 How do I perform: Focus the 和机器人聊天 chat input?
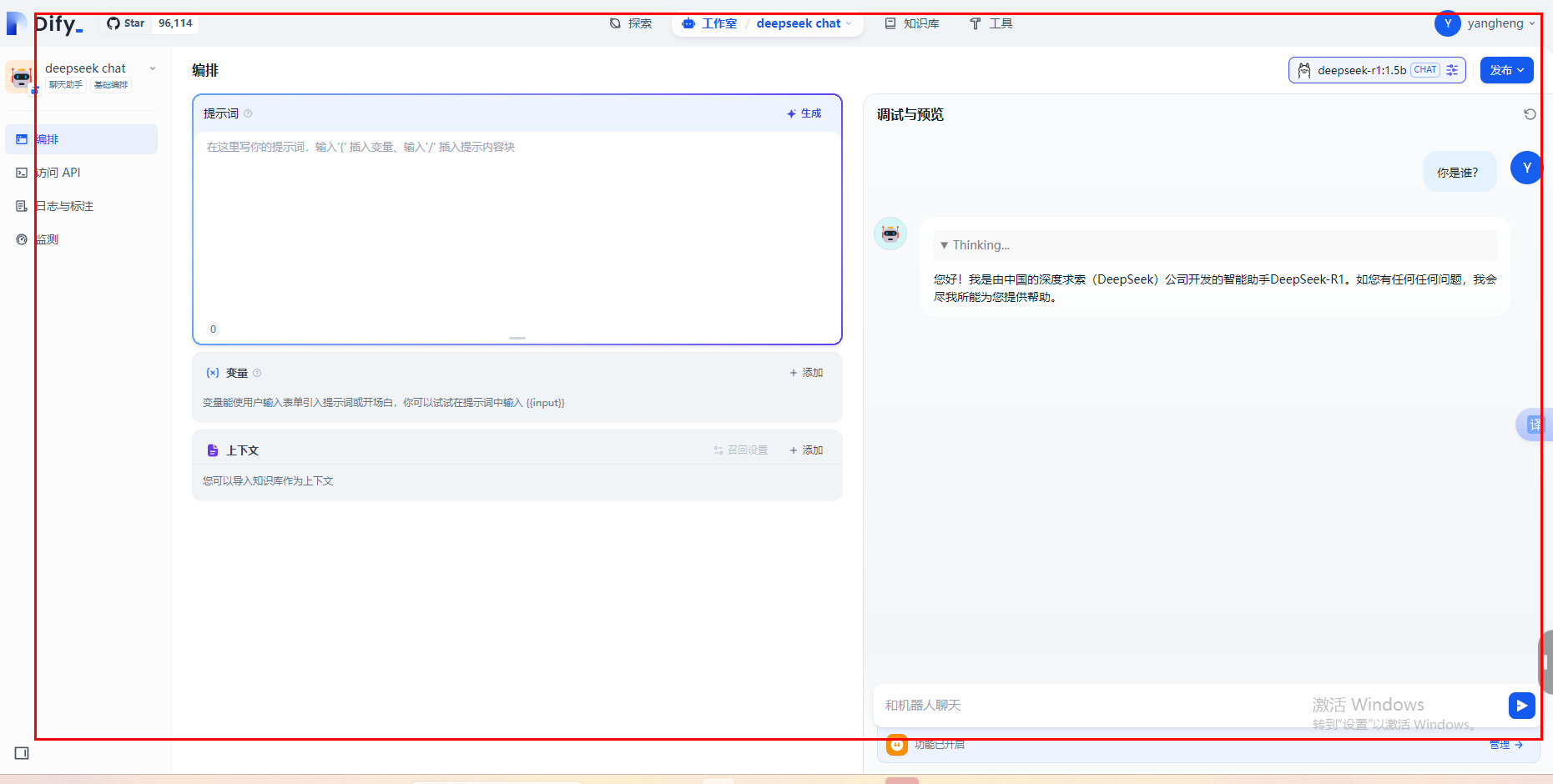point(1189,706)
